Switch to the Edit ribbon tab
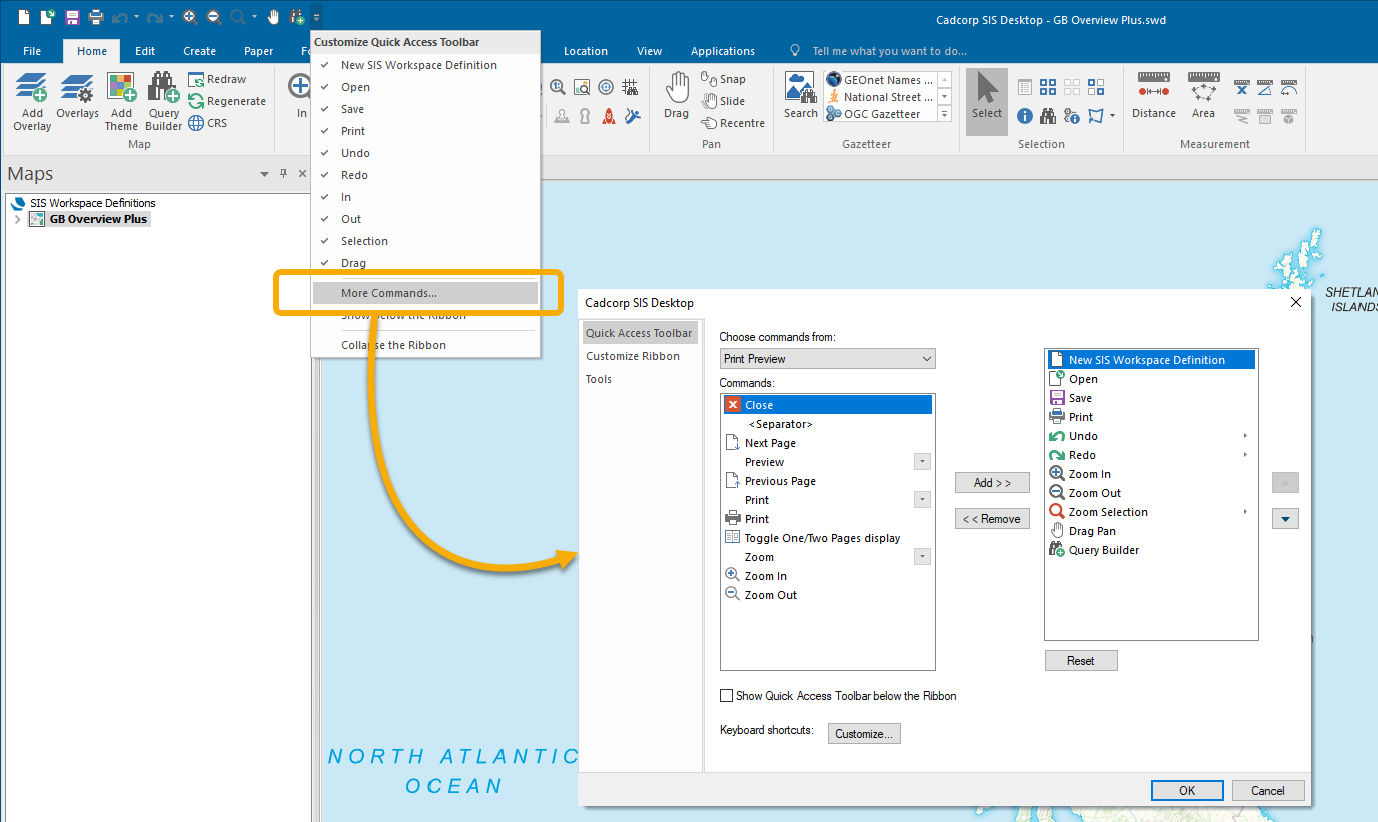Image resolution: width=1378 pixels, height=822 pixels. [x=145, y=51]
